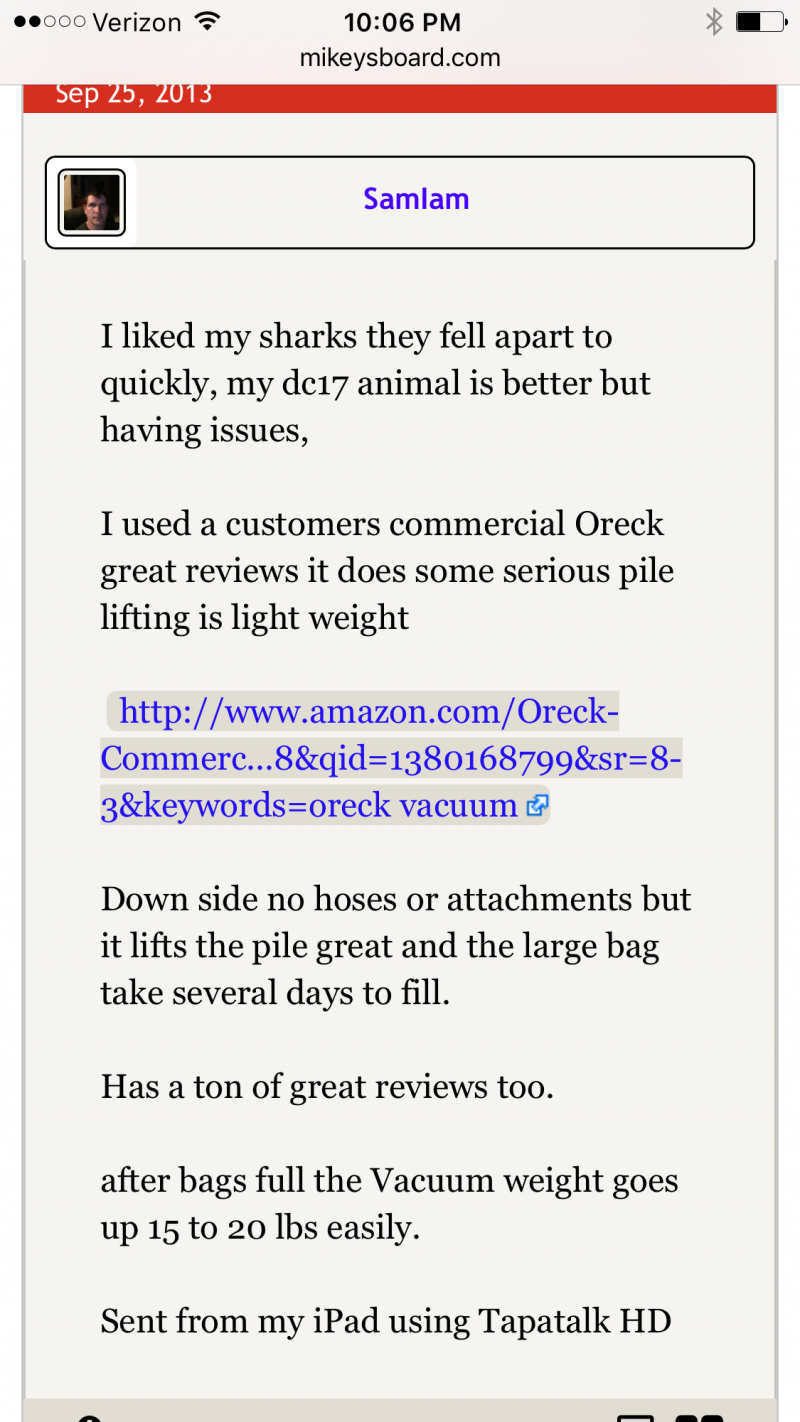The image size is (800, 1422).
Task: Open the Samlam username profile link
Action: click(x=416, y=199)
